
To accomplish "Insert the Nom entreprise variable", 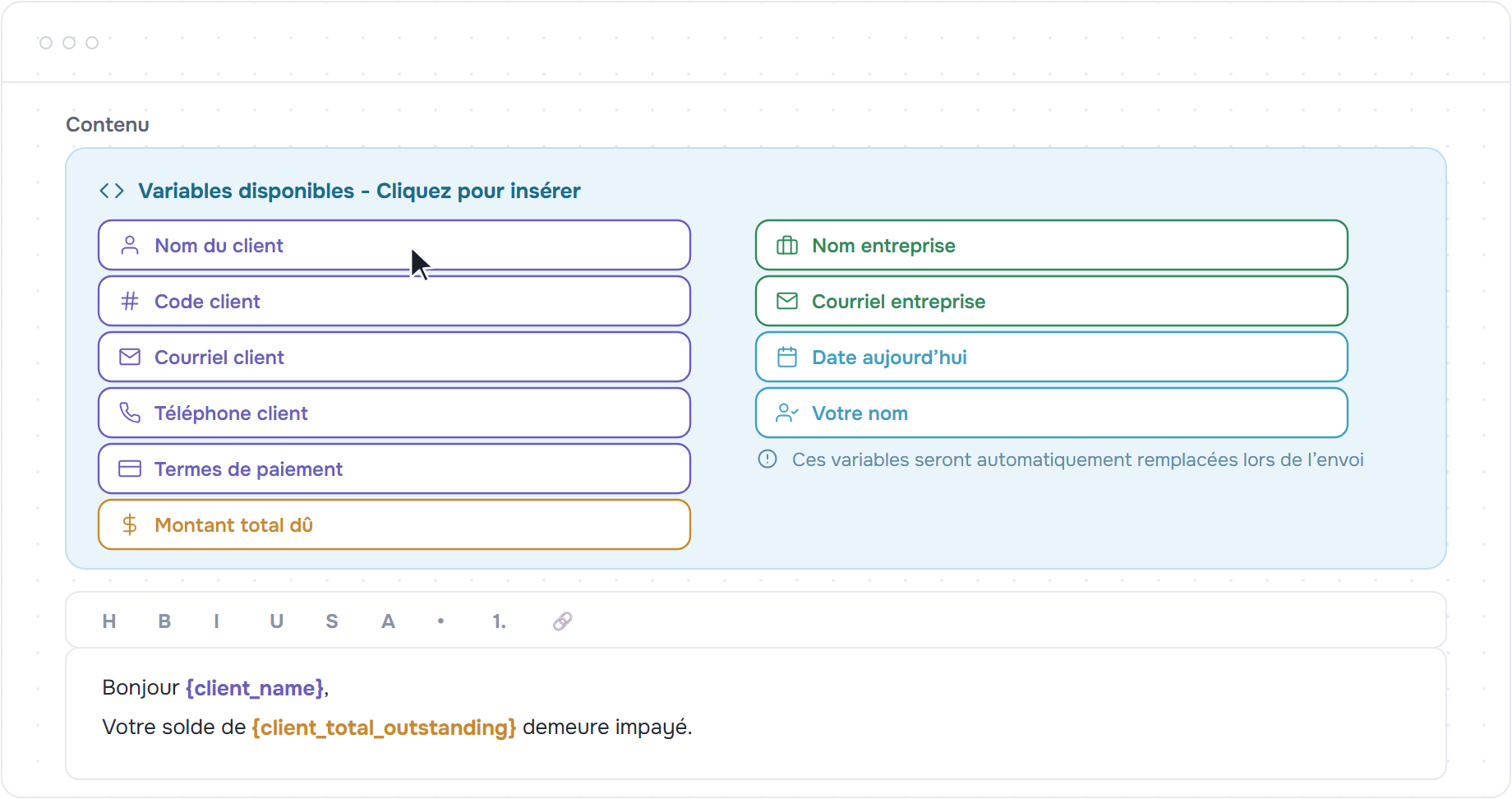I will (x=1052, y=245).
